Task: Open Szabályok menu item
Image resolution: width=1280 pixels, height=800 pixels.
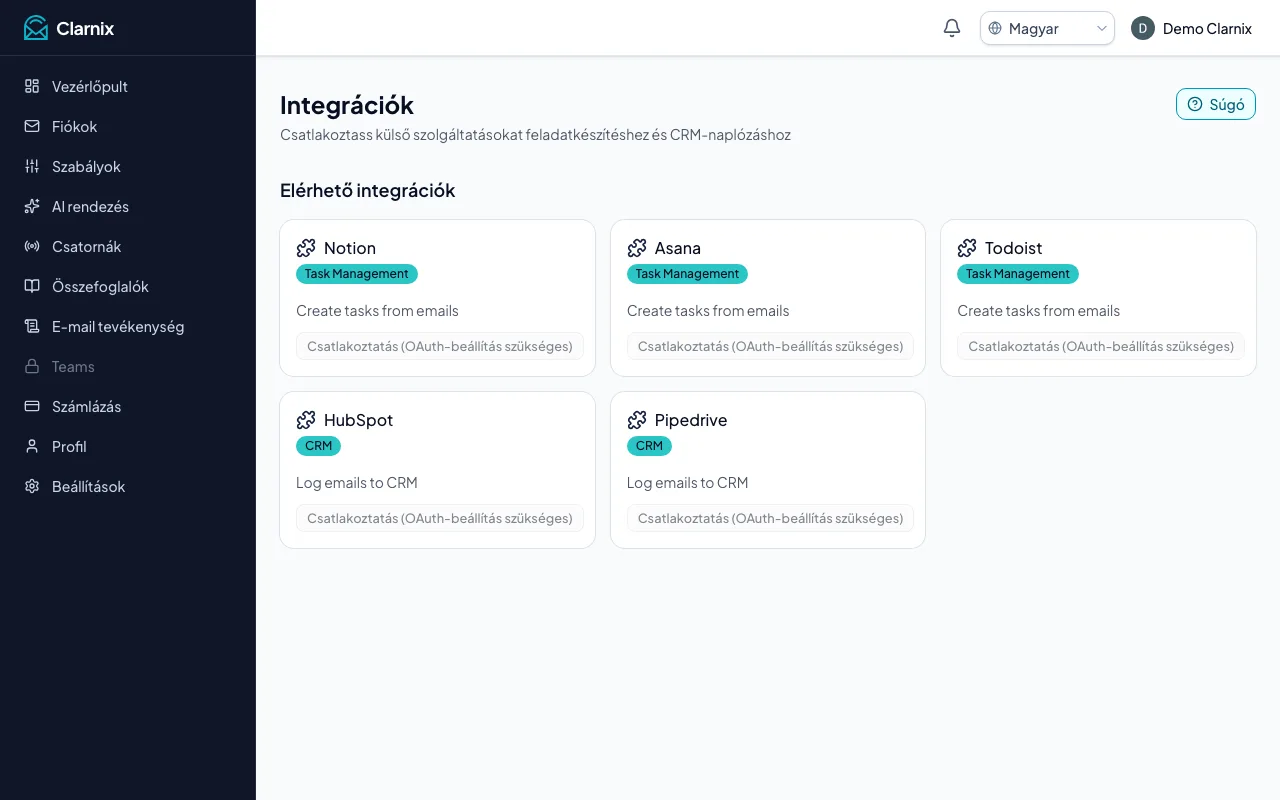Action: coord(128,166)
